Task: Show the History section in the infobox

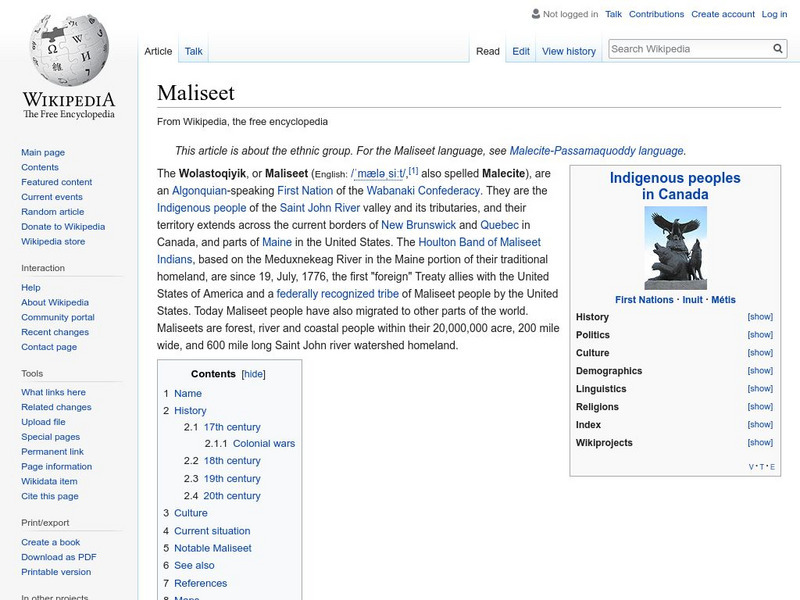Action: coord(761,318)
